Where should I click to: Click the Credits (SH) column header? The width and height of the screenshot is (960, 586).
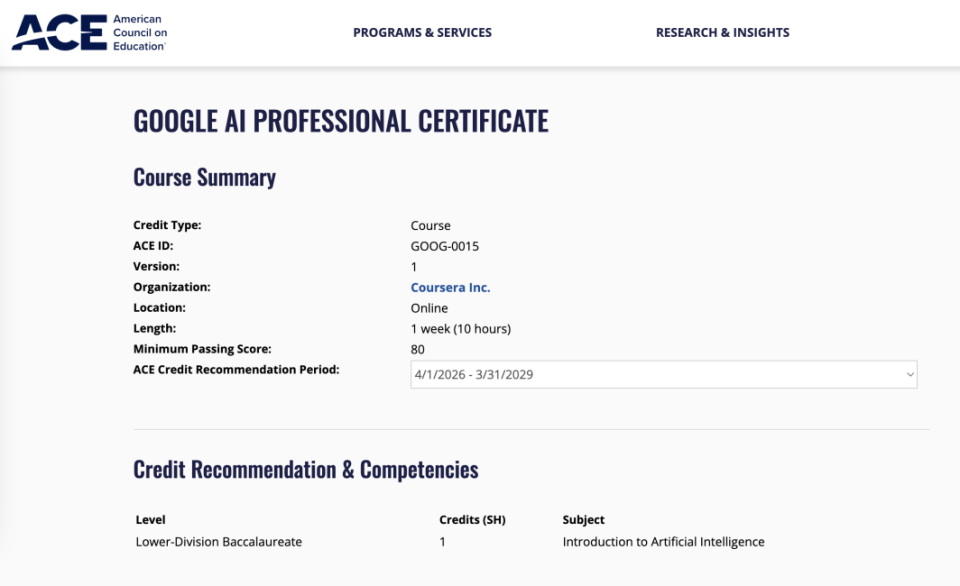pyautogui.click(x=472, y=520)
